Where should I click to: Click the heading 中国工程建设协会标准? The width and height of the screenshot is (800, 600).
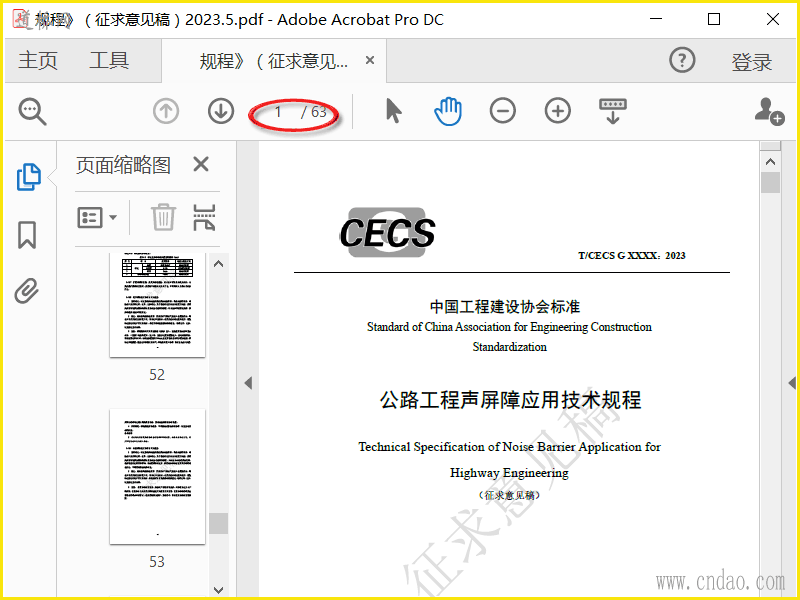[x=505, y=307]
